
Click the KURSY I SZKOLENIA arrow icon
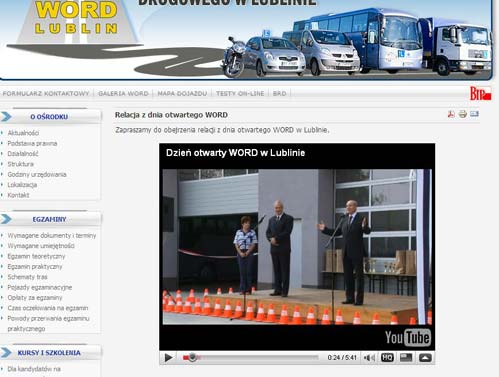click(x=6, y=353)
